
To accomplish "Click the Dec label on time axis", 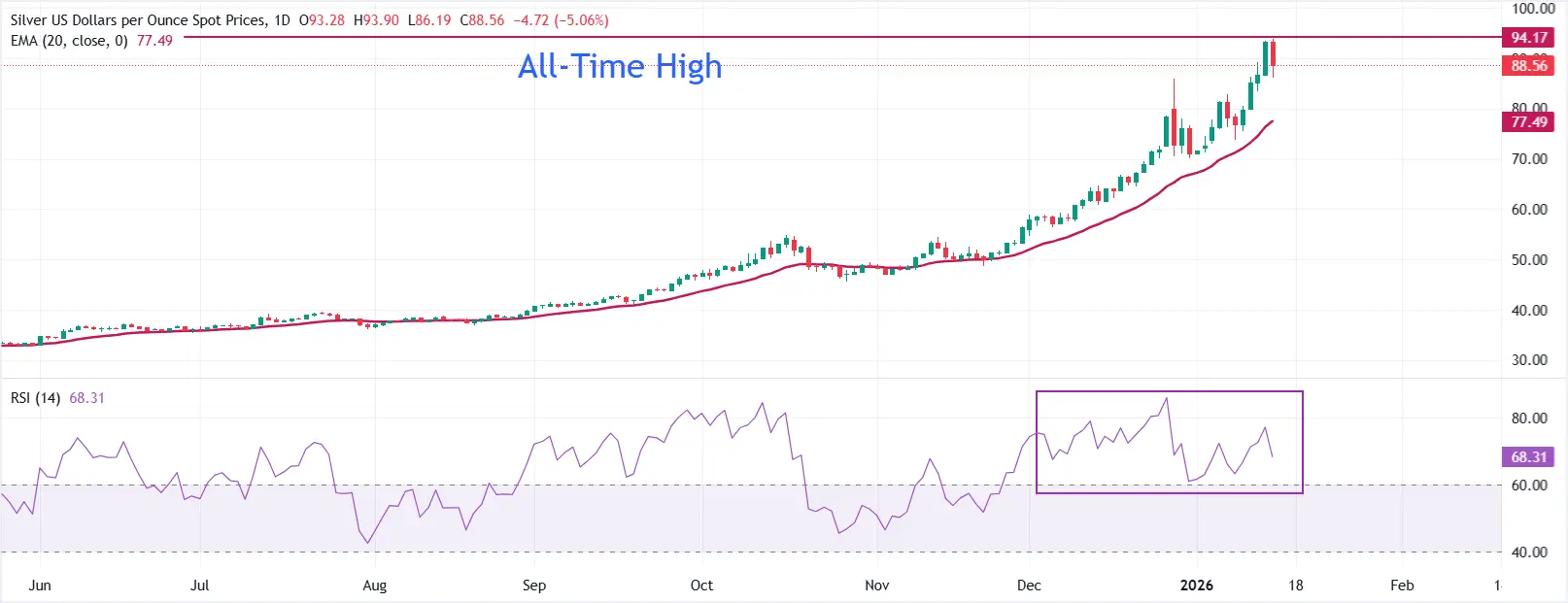I will (x=1029, y=586).
